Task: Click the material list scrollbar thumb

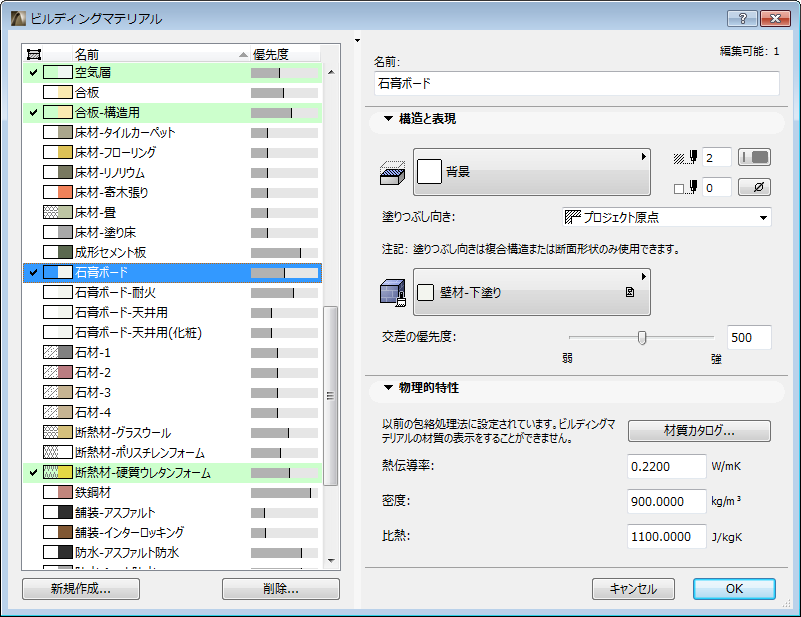Action: [331, 396]
